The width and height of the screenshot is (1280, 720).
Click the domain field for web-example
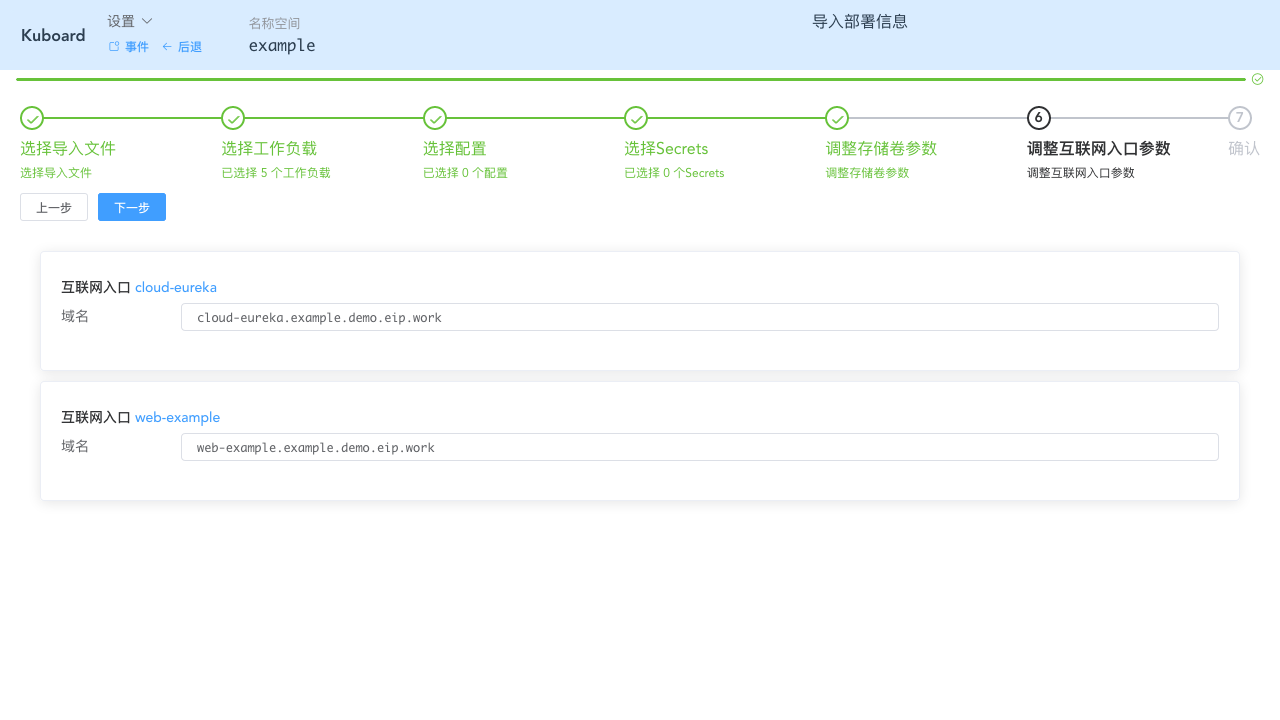click(699, 446)
